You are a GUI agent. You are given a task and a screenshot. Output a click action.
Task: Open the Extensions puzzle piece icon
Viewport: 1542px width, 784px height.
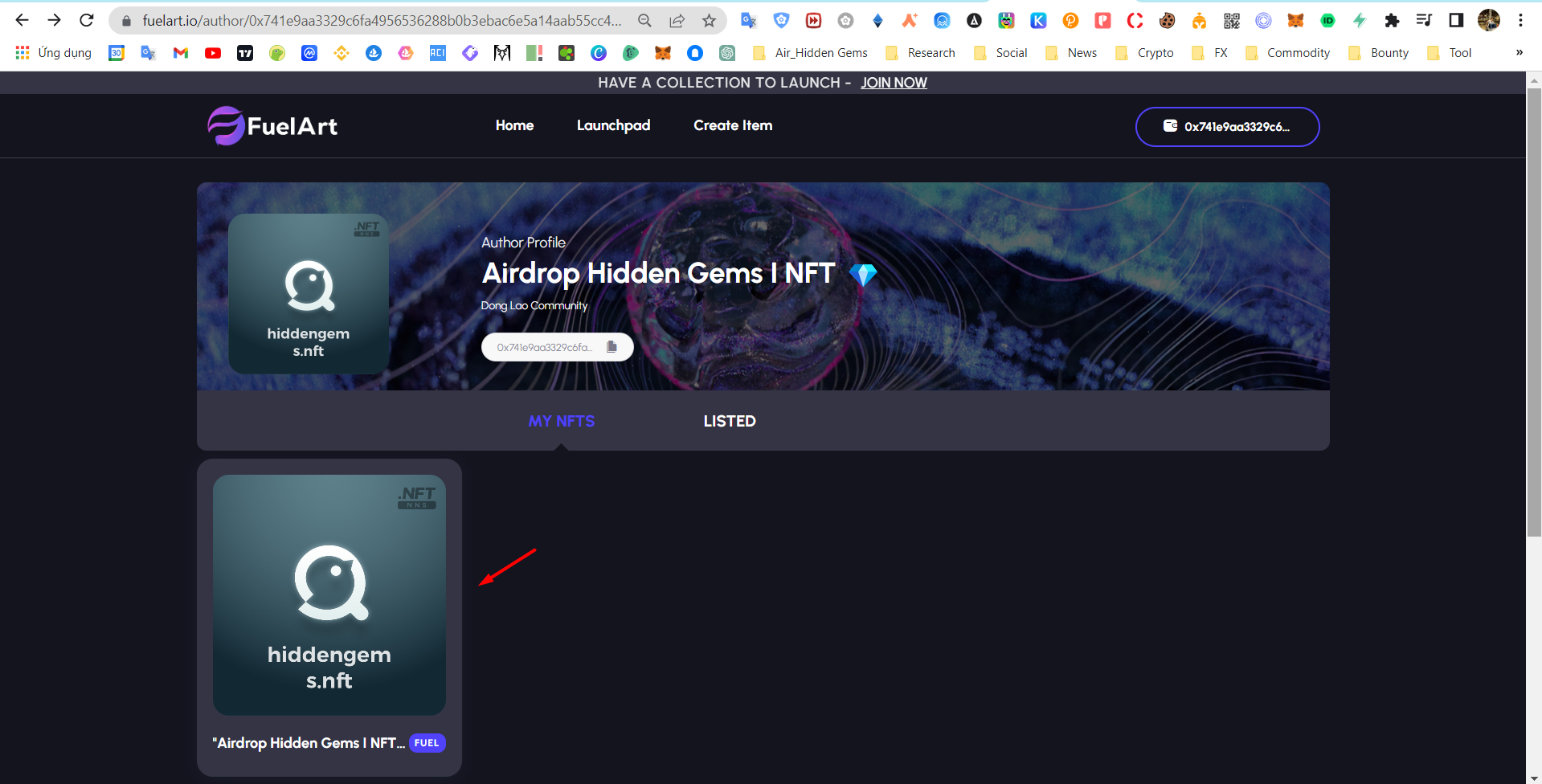pos(1392,21)
